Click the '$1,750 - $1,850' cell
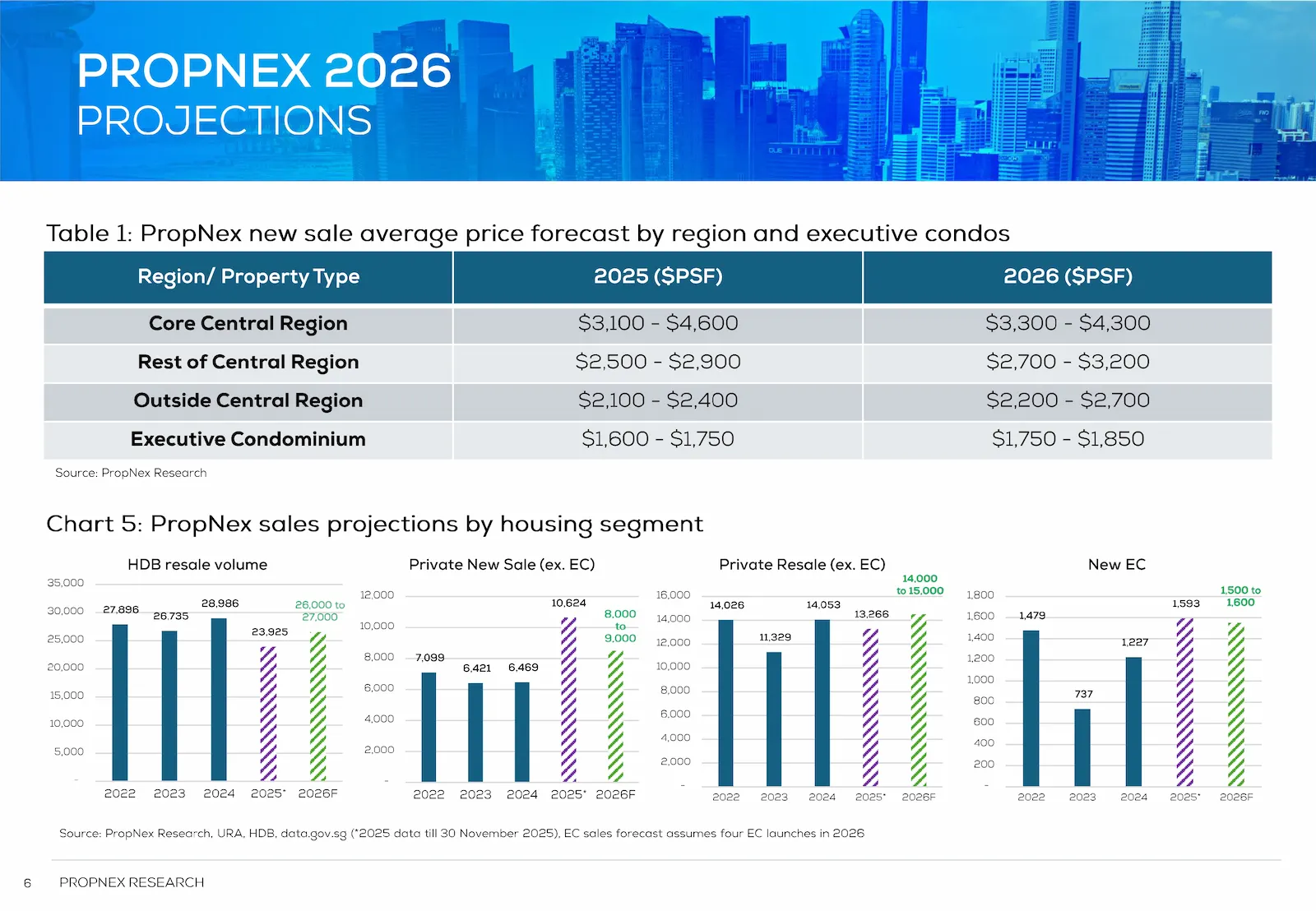 point(1068,439)
